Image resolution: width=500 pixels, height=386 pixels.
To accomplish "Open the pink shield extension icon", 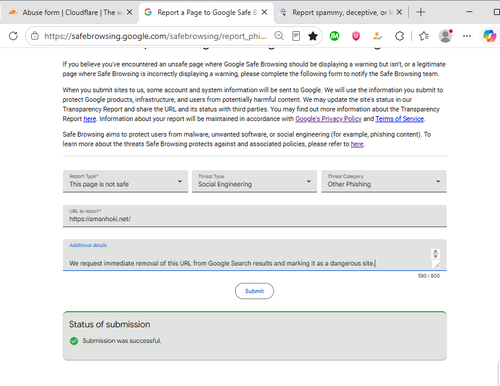I will (356, 36).
